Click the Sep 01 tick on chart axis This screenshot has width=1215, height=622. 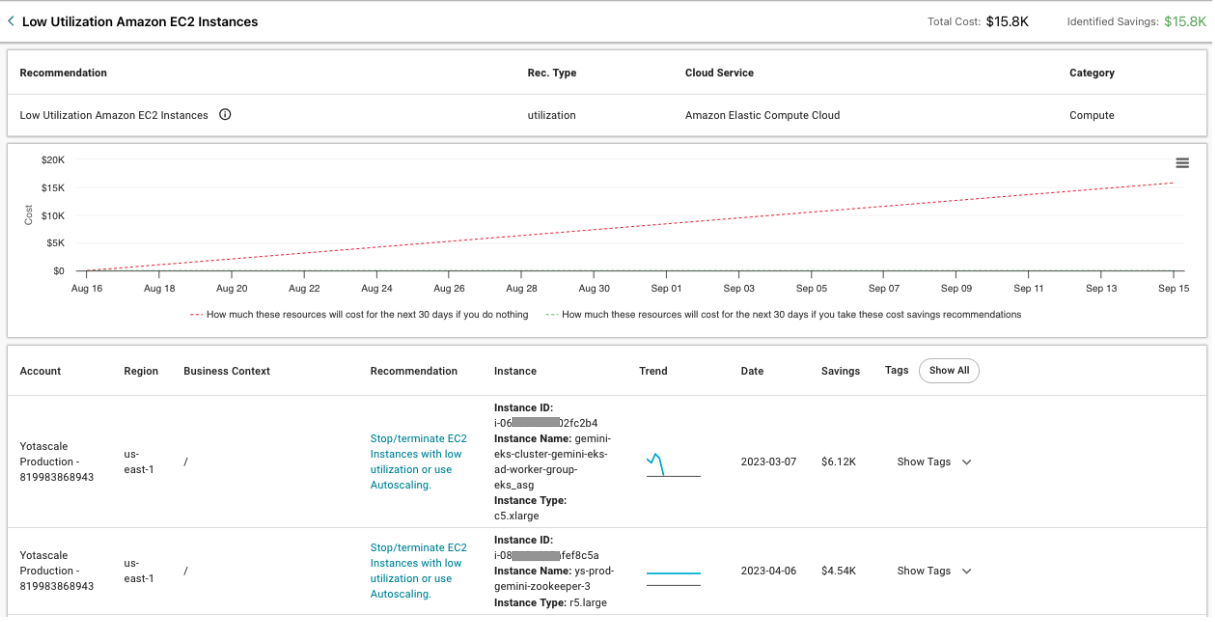(666, 288)
